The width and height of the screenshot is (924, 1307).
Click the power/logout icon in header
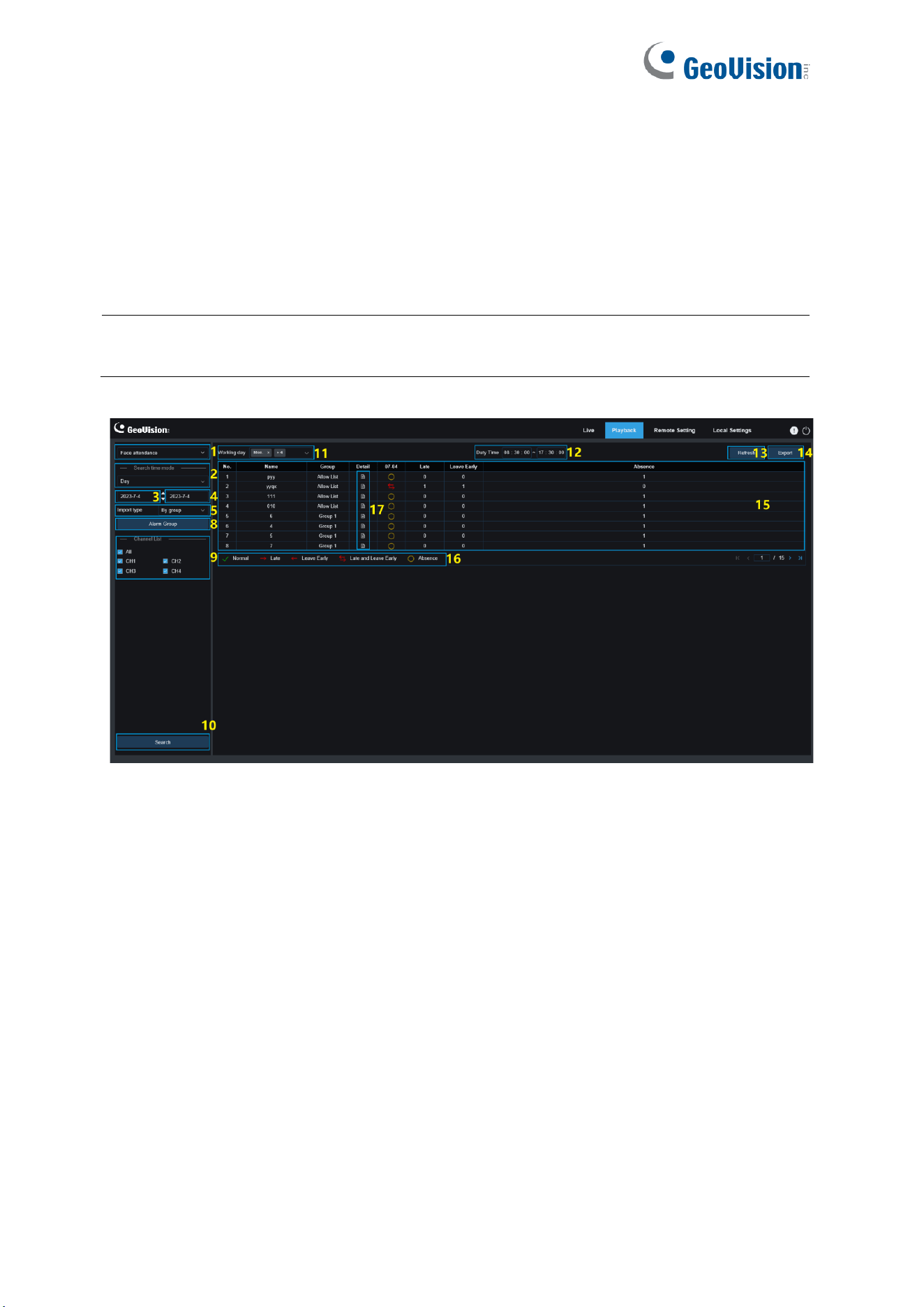806,431
